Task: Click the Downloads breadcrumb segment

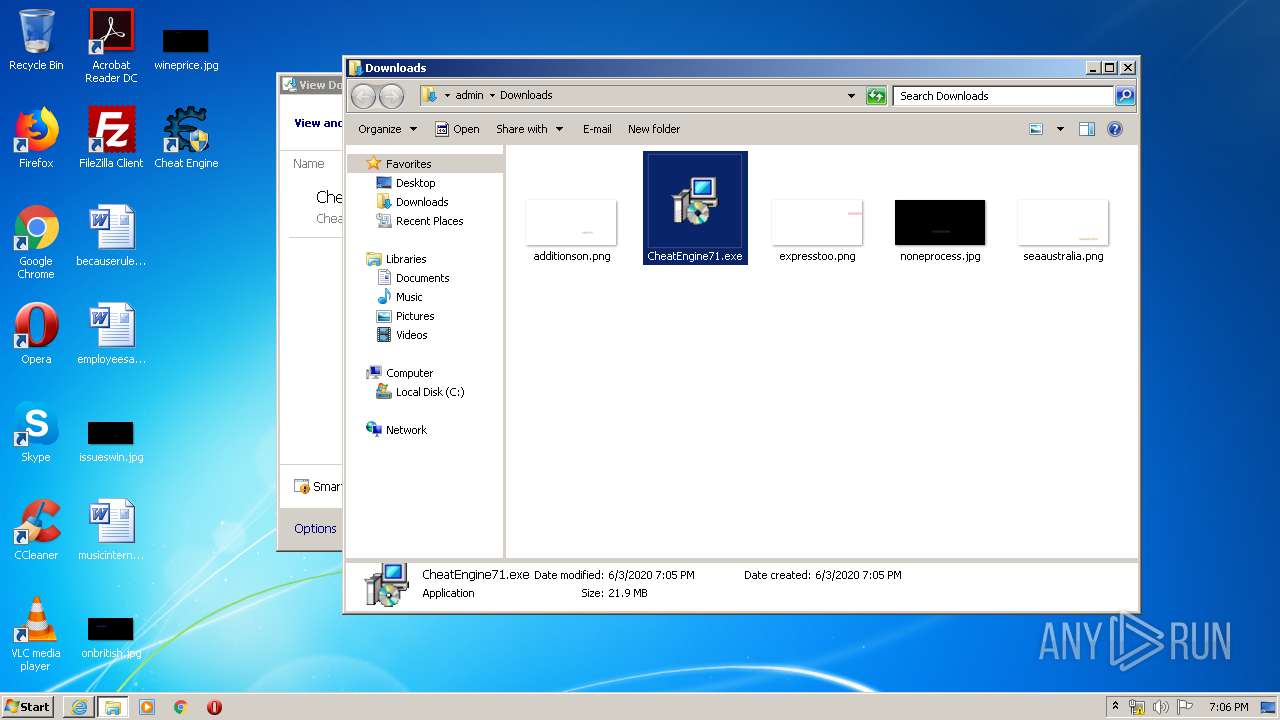Action: (526, 96)
